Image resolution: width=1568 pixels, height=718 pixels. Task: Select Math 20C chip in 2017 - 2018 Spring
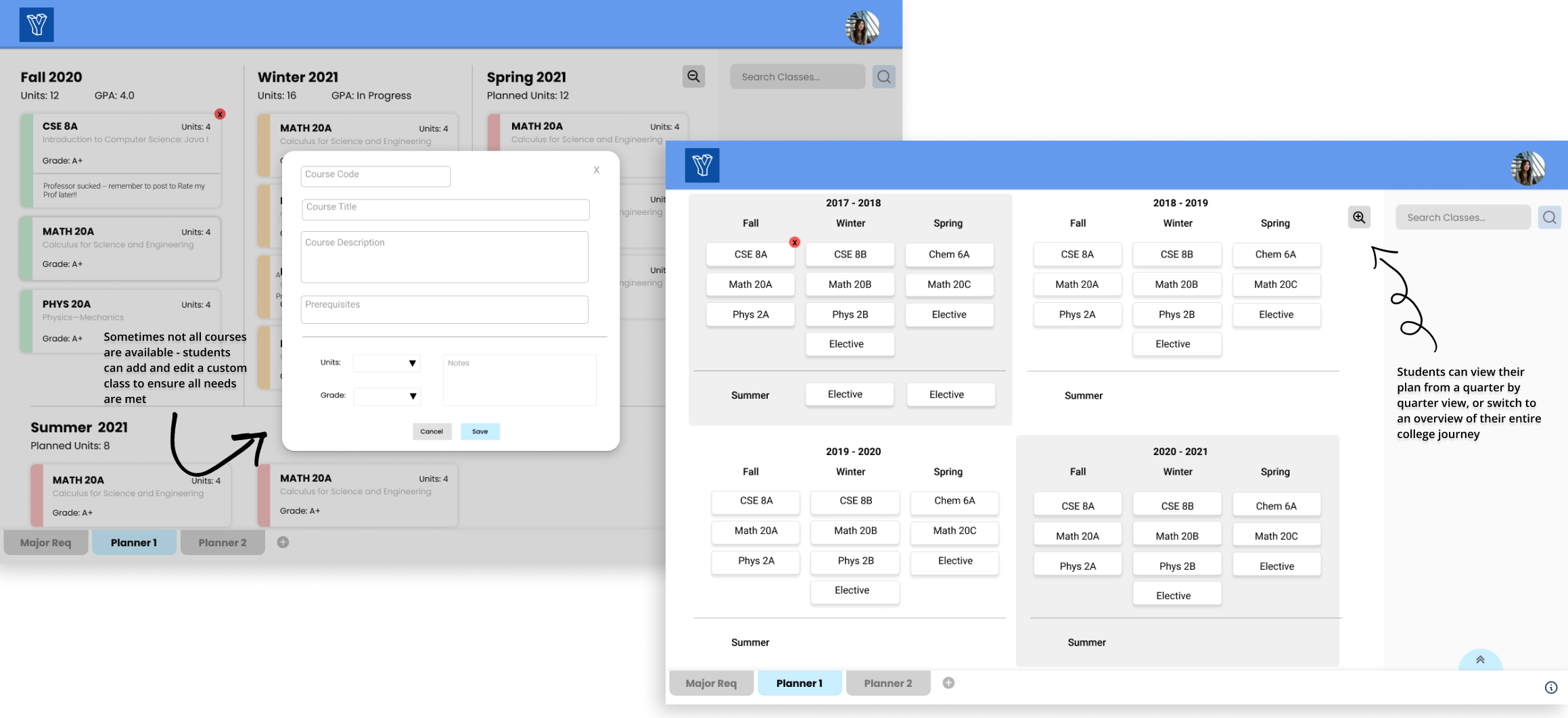click(949, 284)
